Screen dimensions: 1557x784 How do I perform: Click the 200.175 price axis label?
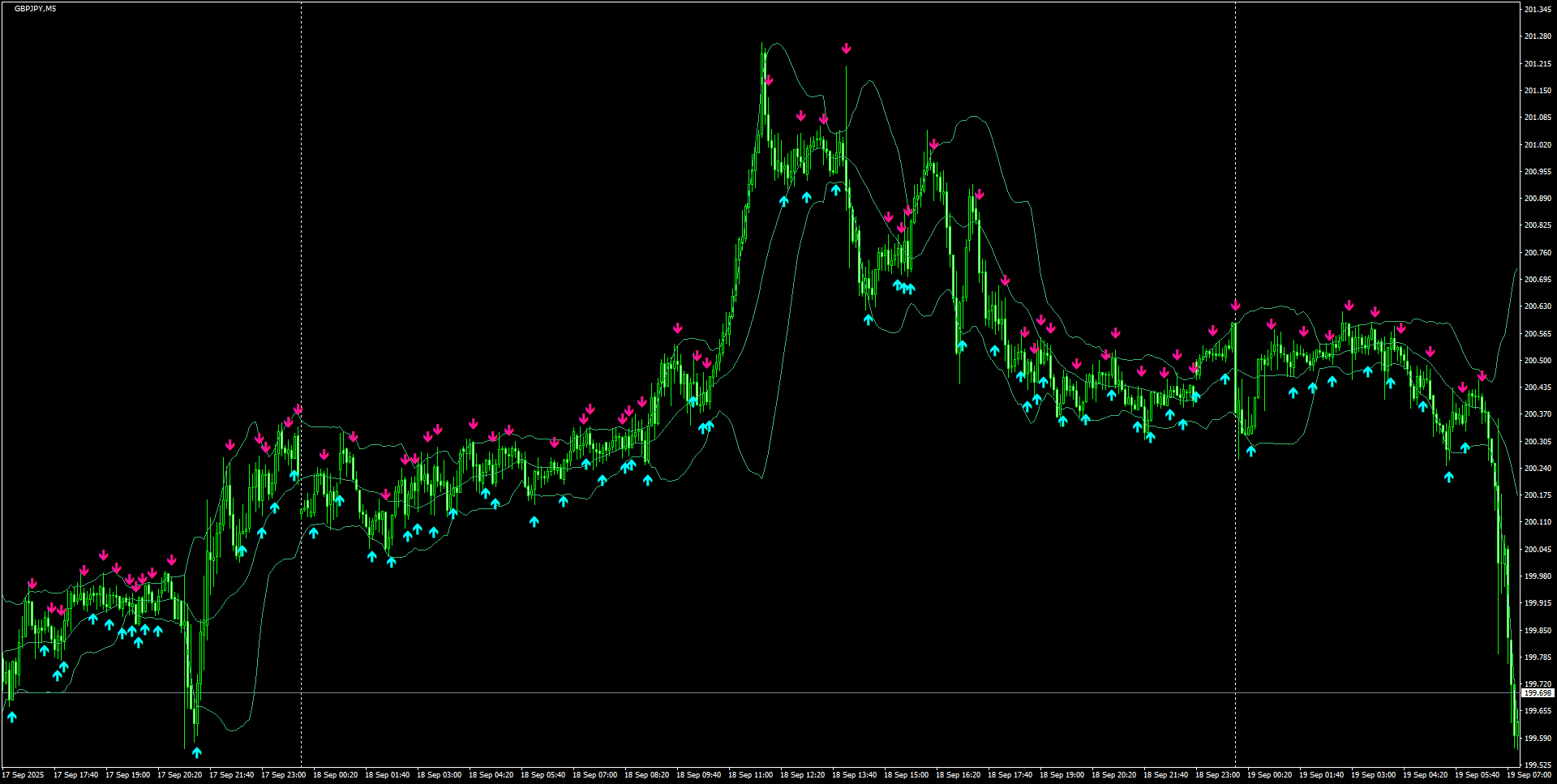pos(1538,495)
